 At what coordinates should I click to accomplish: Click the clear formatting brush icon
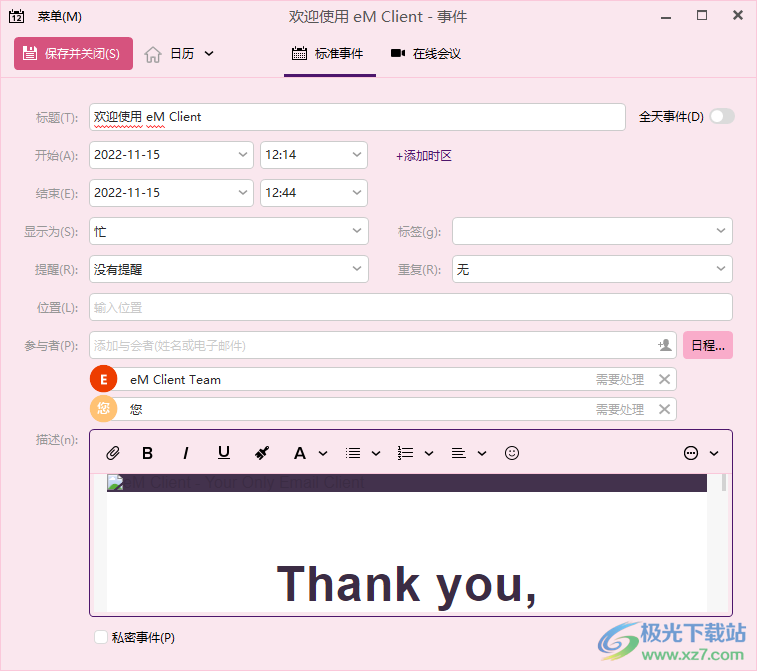coord(262,453)
